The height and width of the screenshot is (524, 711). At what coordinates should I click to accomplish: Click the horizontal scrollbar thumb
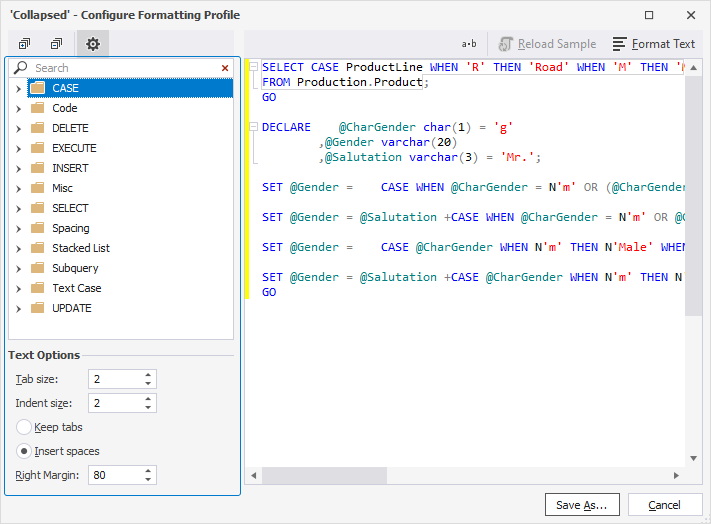click(x=324, y=475)
